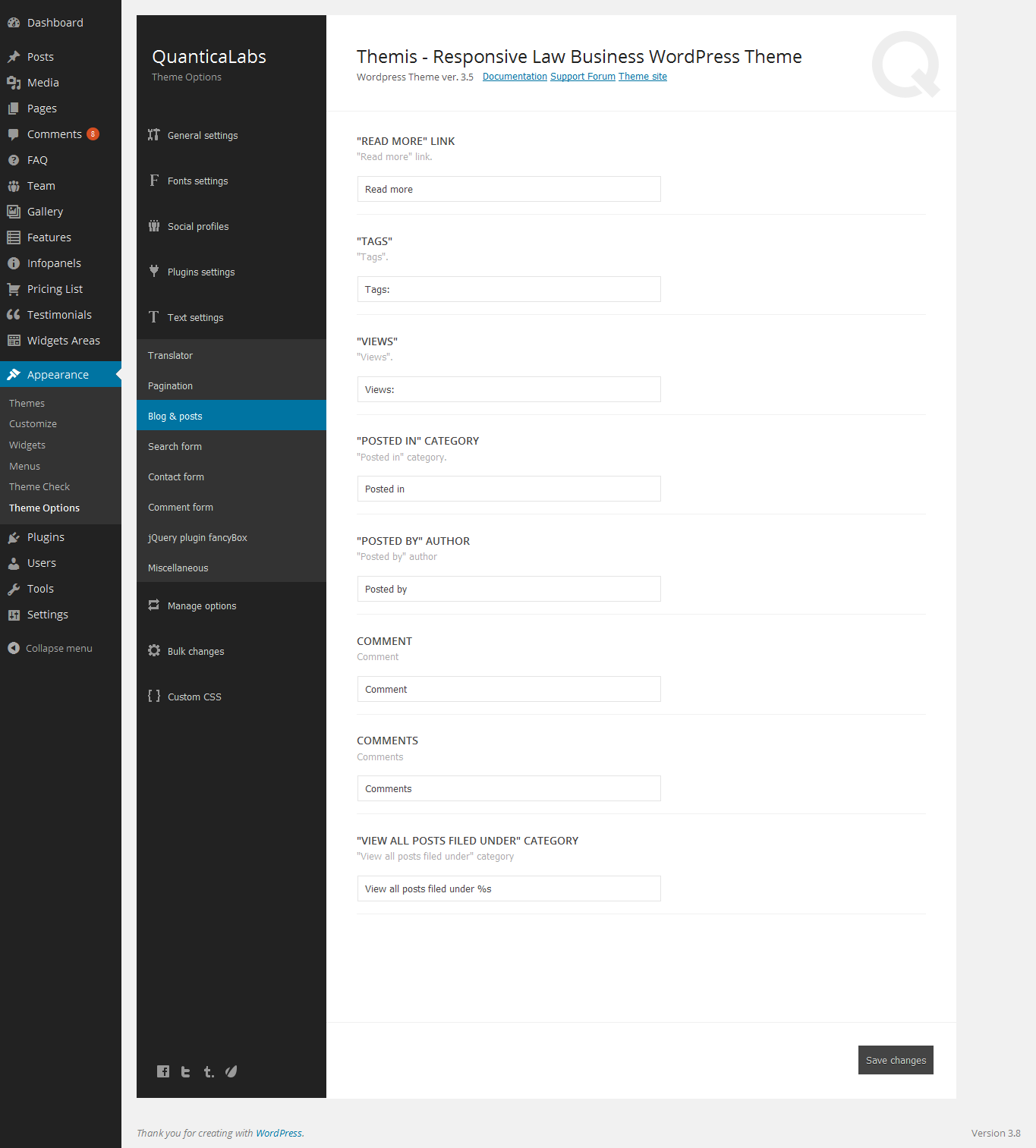Focus the "View all posts filed under %s" field
This screenshot has width=1036, height=1148.
point(509,889)
